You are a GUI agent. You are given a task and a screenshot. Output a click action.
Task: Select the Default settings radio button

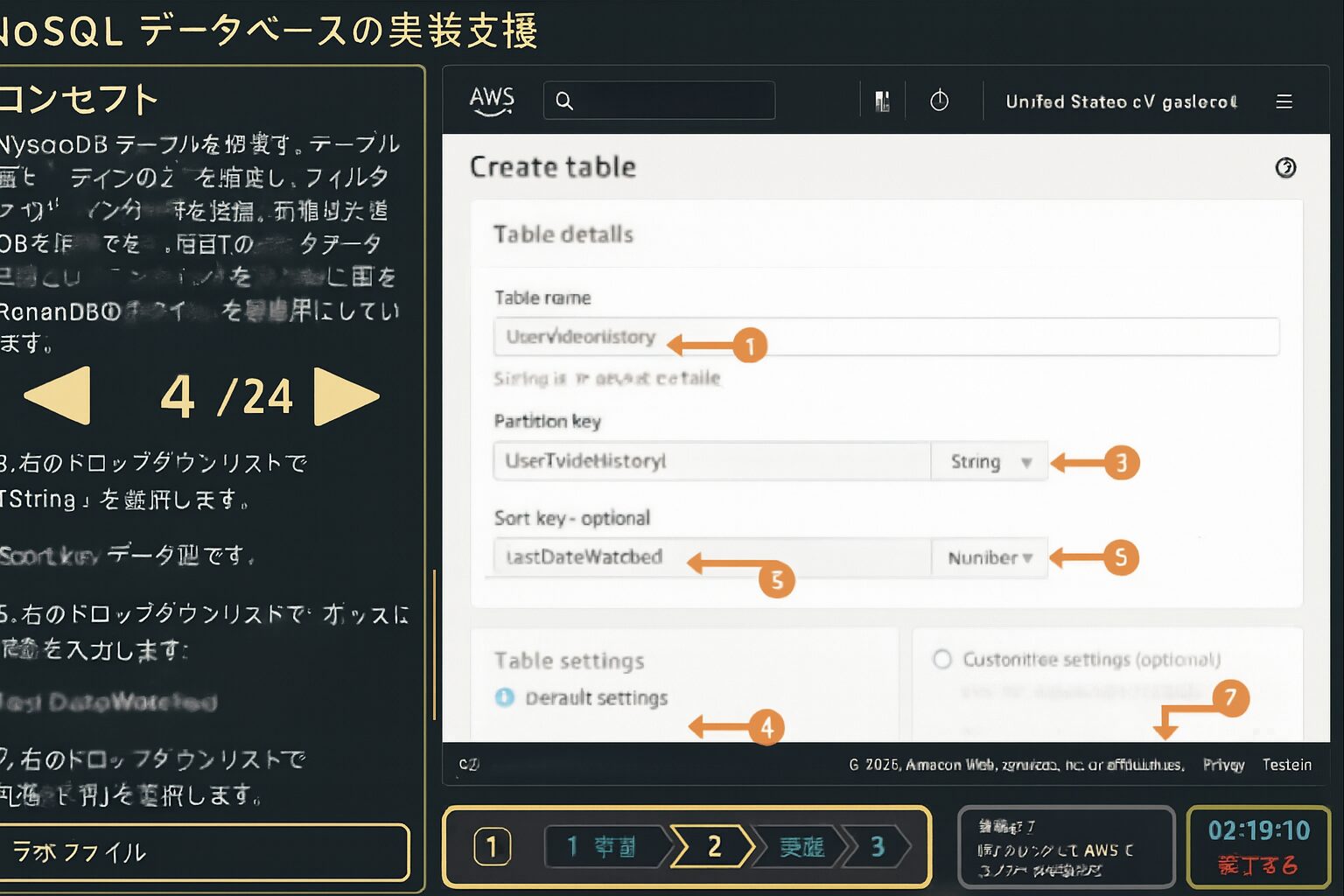tap(505, 697)
